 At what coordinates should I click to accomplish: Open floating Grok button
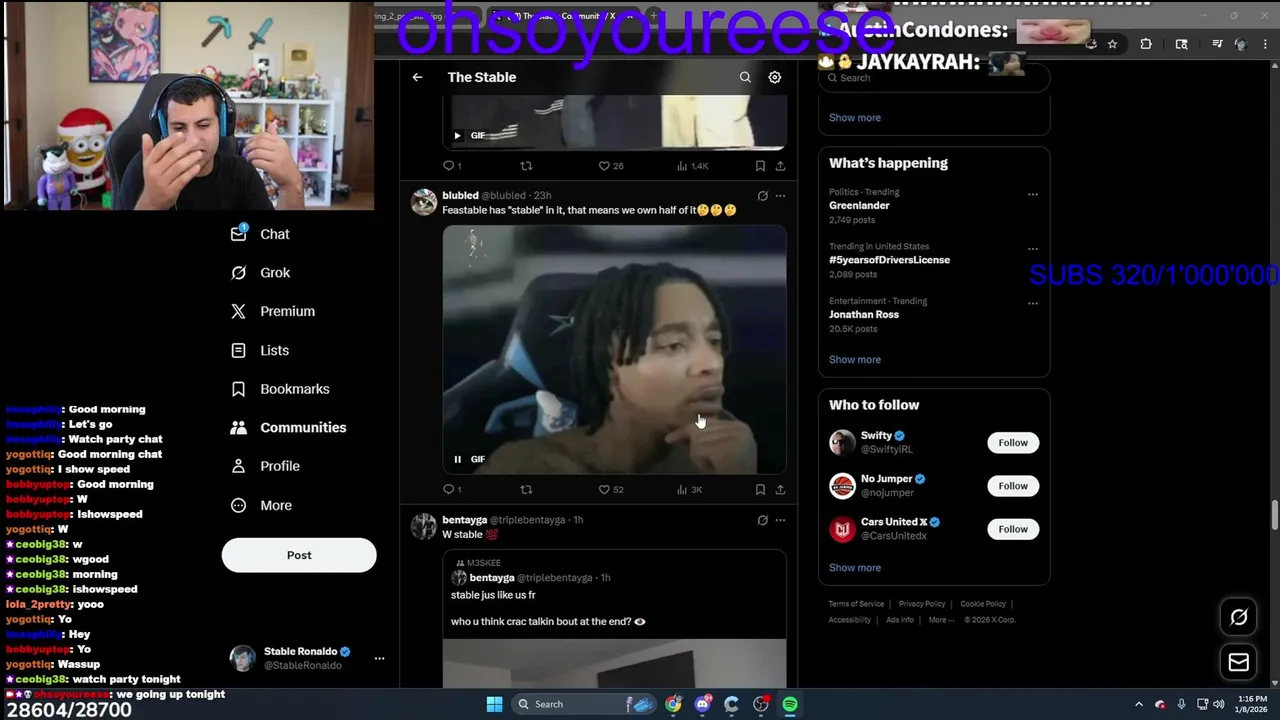(1239, 618)
